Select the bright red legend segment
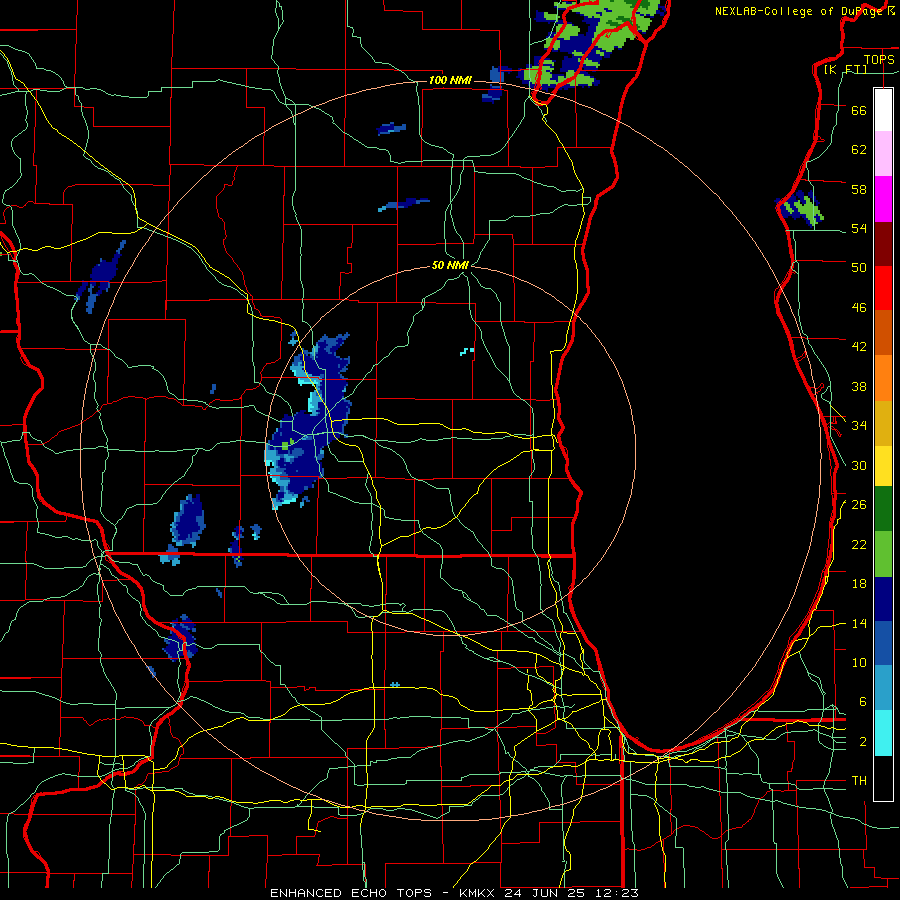 point(883,288)
